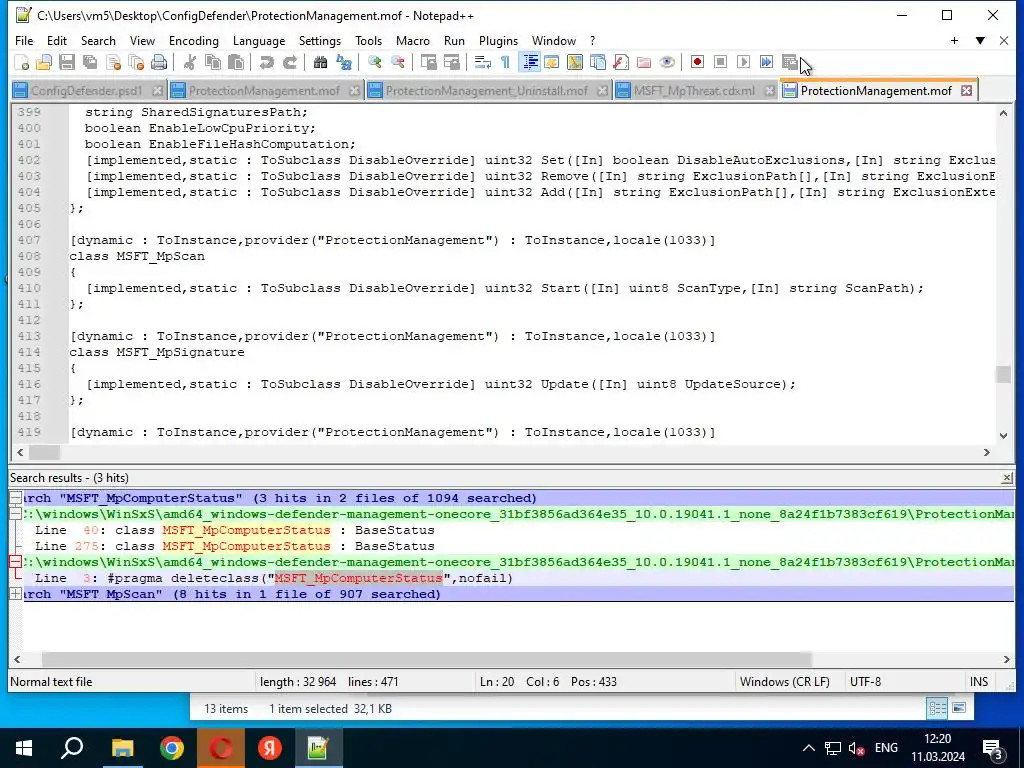Add a new tab with plus button
Image resolution: width=1024 pixels, height=768 pixels.
pos(954,40)
